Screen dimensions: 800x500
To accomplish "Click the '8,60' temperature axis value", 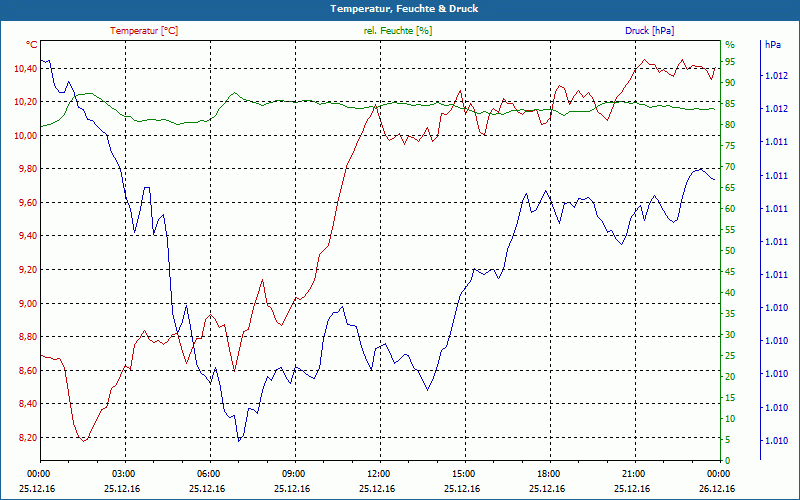I will [27, 371].
